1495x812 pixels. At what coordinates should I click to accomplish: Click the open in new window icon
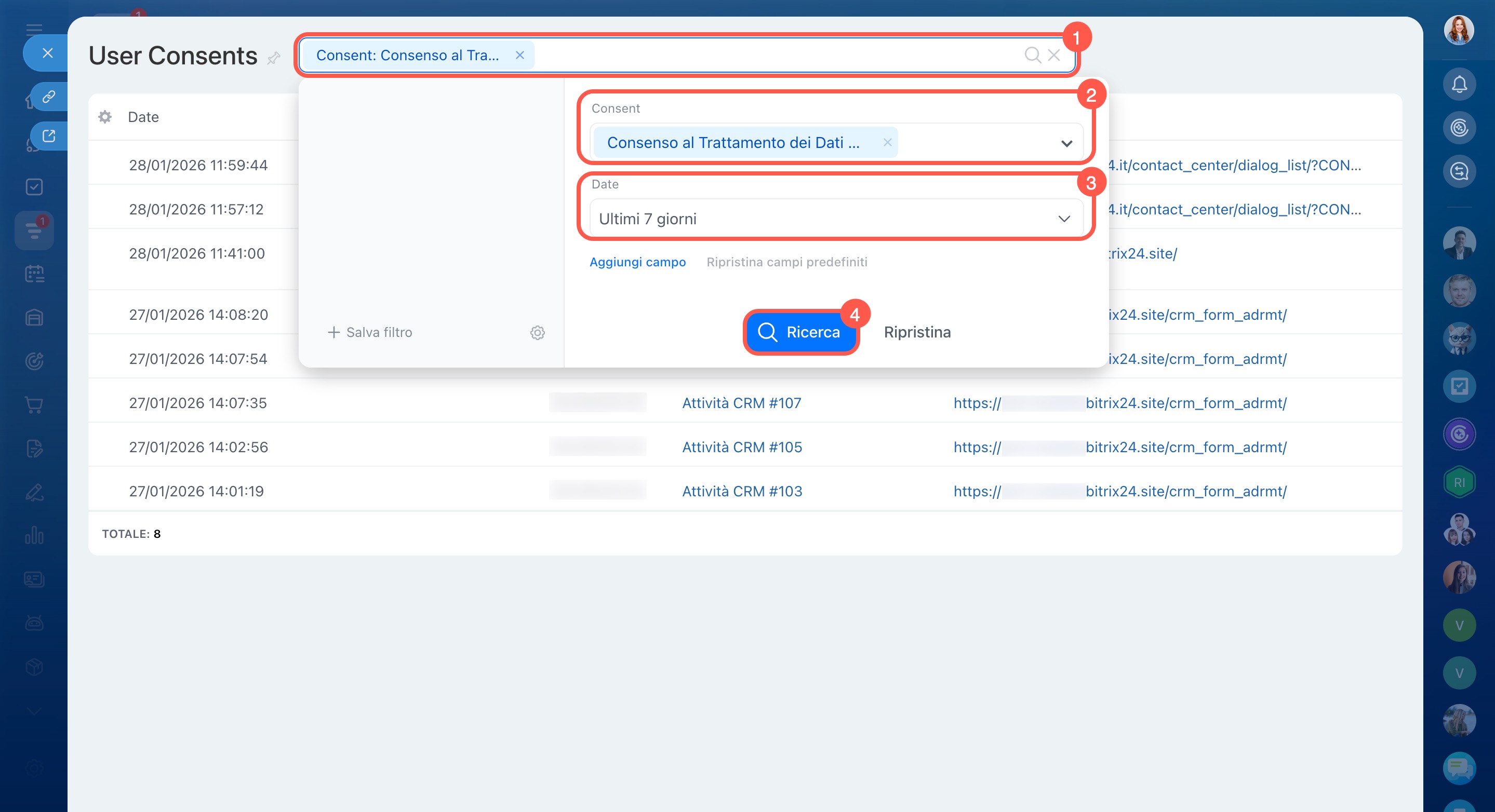pyautogui.click(x=49, y=136)
